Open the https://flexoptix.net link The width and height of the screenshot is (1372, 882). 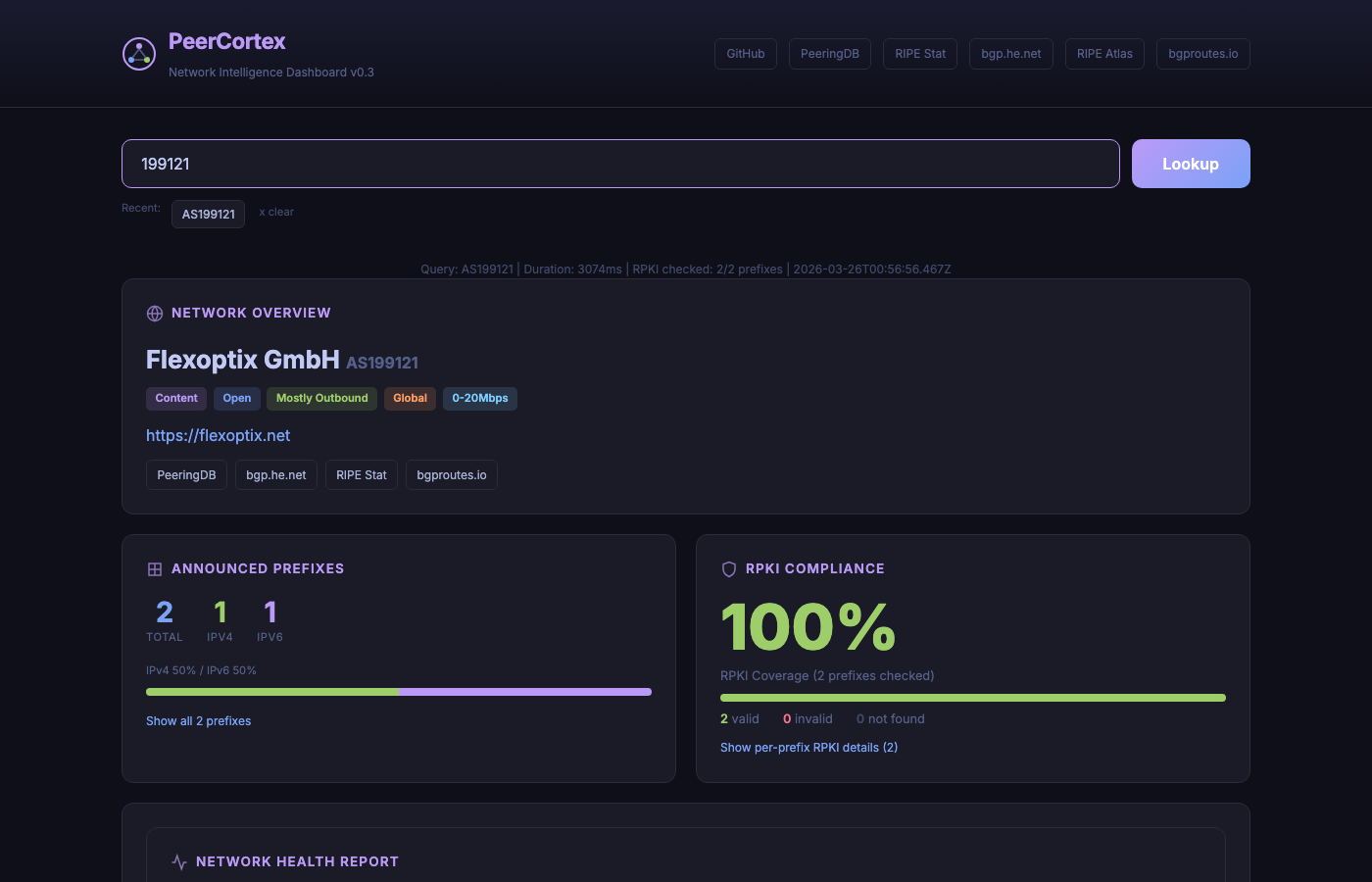pyautogui.click(x=218, y=435)
